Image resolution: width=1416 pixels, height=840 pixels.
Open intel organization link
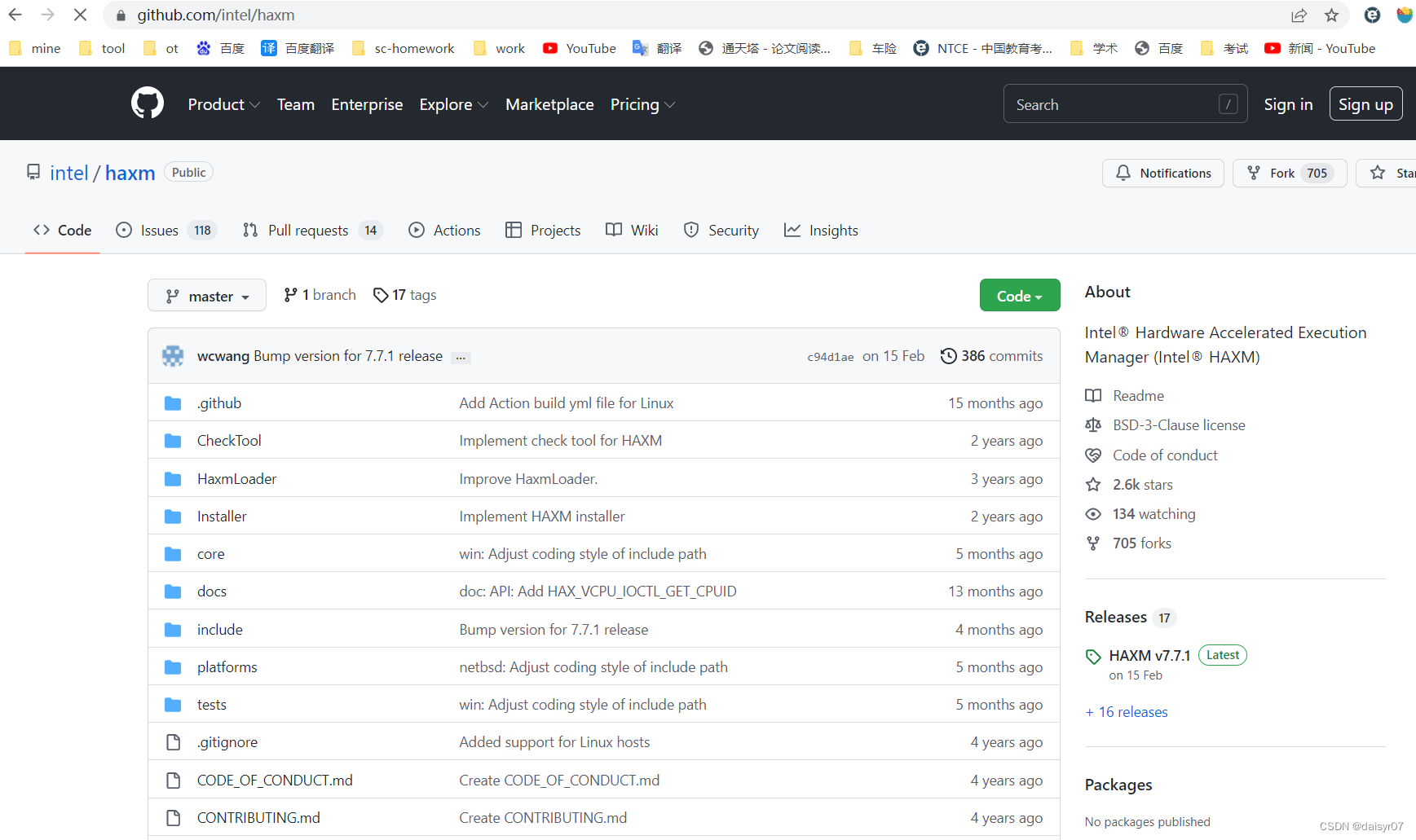pyautogui.click(x=68, y=173)
